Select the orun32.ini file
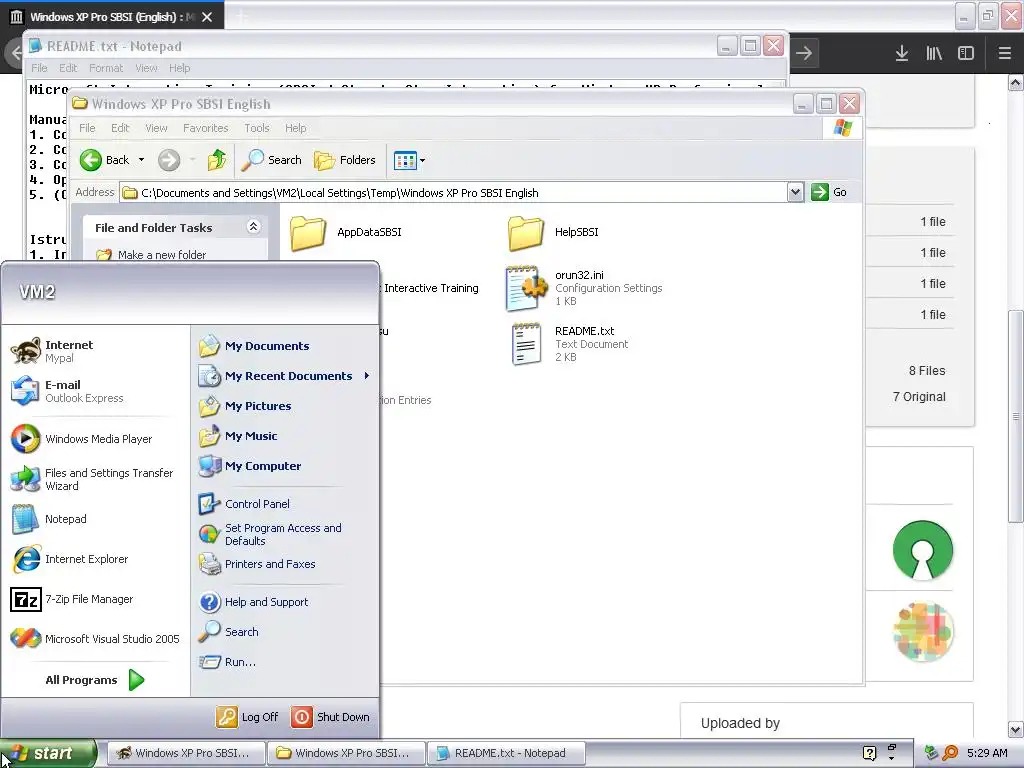 584,288
